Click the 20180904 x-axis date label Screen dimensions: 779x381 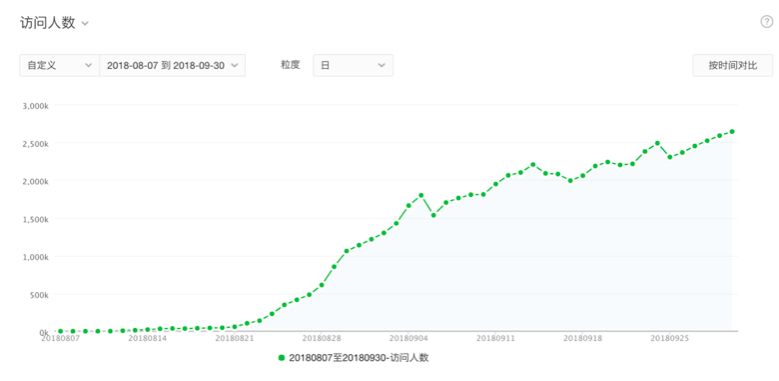[x=408, y=338]
